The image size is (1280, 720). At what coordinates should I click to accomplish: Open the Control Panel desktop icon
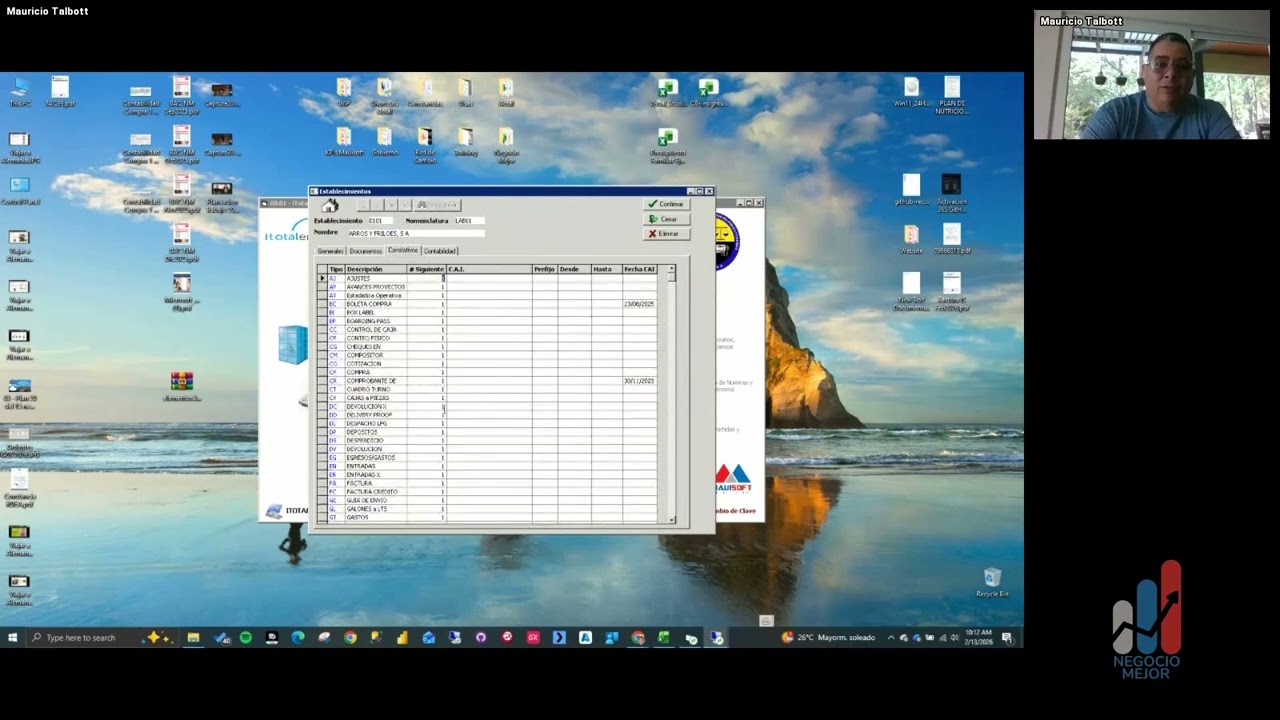click(x=19, y=191)
